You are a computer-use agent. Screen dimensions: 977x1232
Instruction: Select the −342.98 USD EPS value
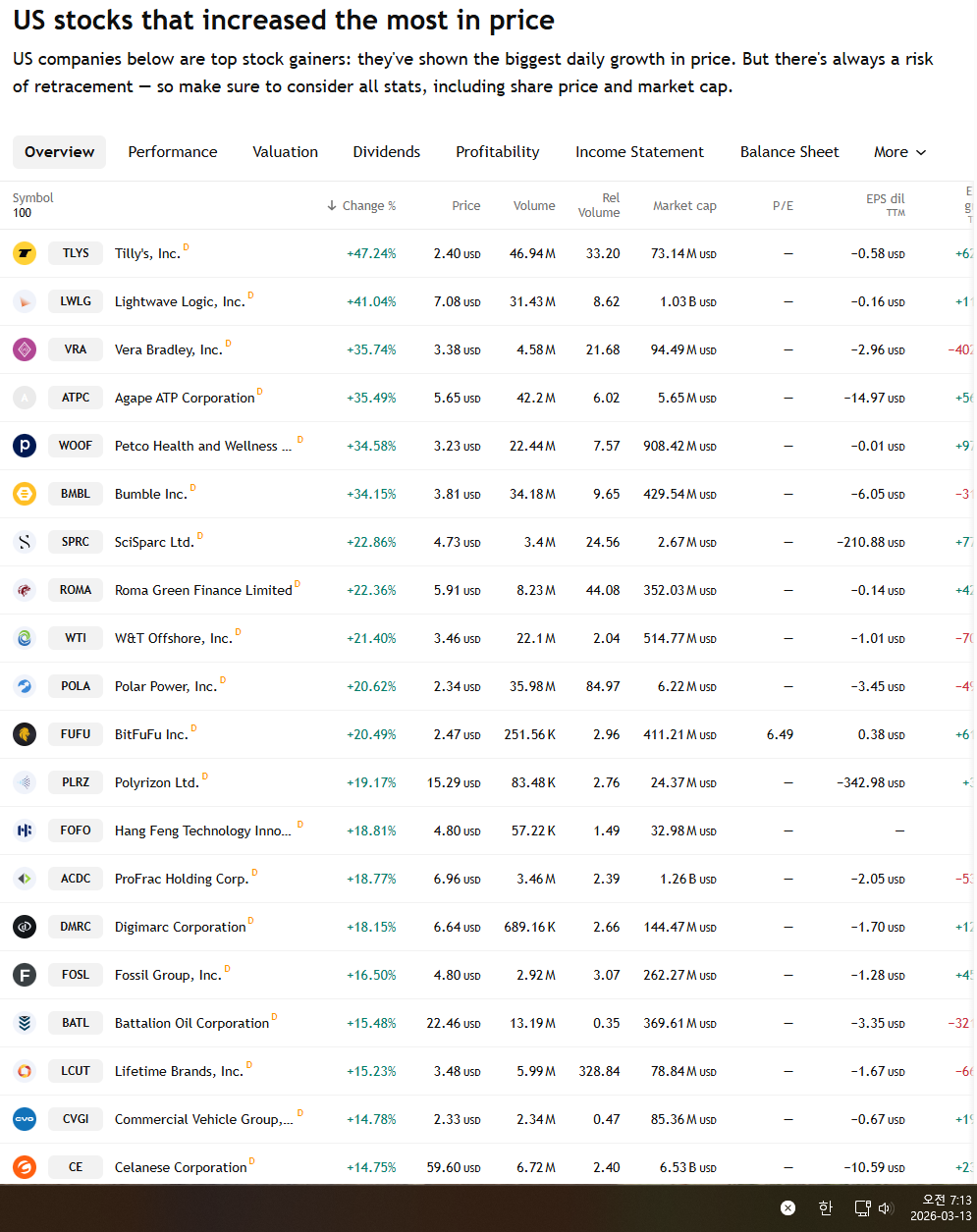870,782
